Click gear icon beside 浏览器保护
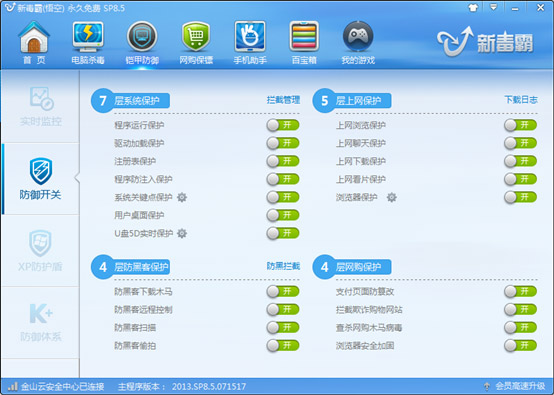The image size is (554, 395). click(391, 197)
